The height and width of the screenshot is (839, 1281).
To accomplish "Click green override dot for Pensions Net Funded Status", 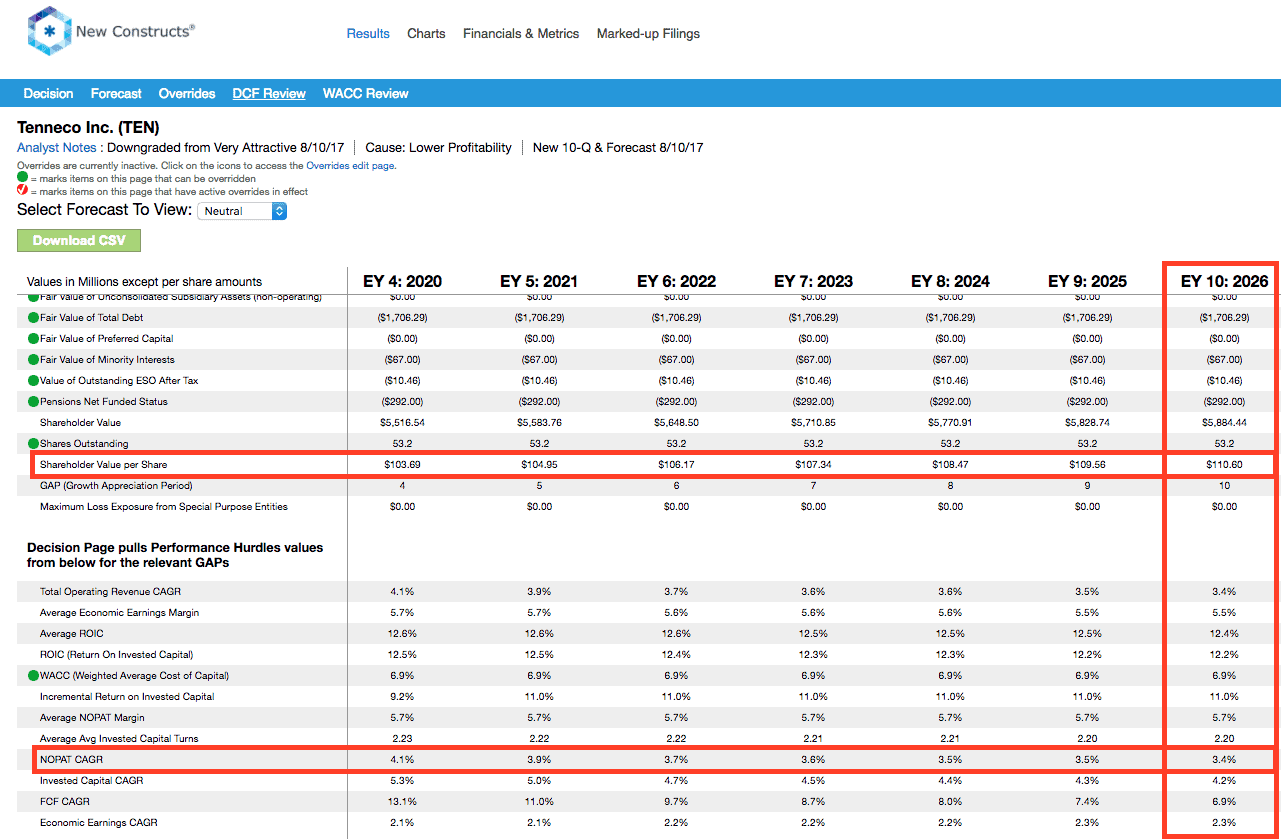I will [33, 402].
